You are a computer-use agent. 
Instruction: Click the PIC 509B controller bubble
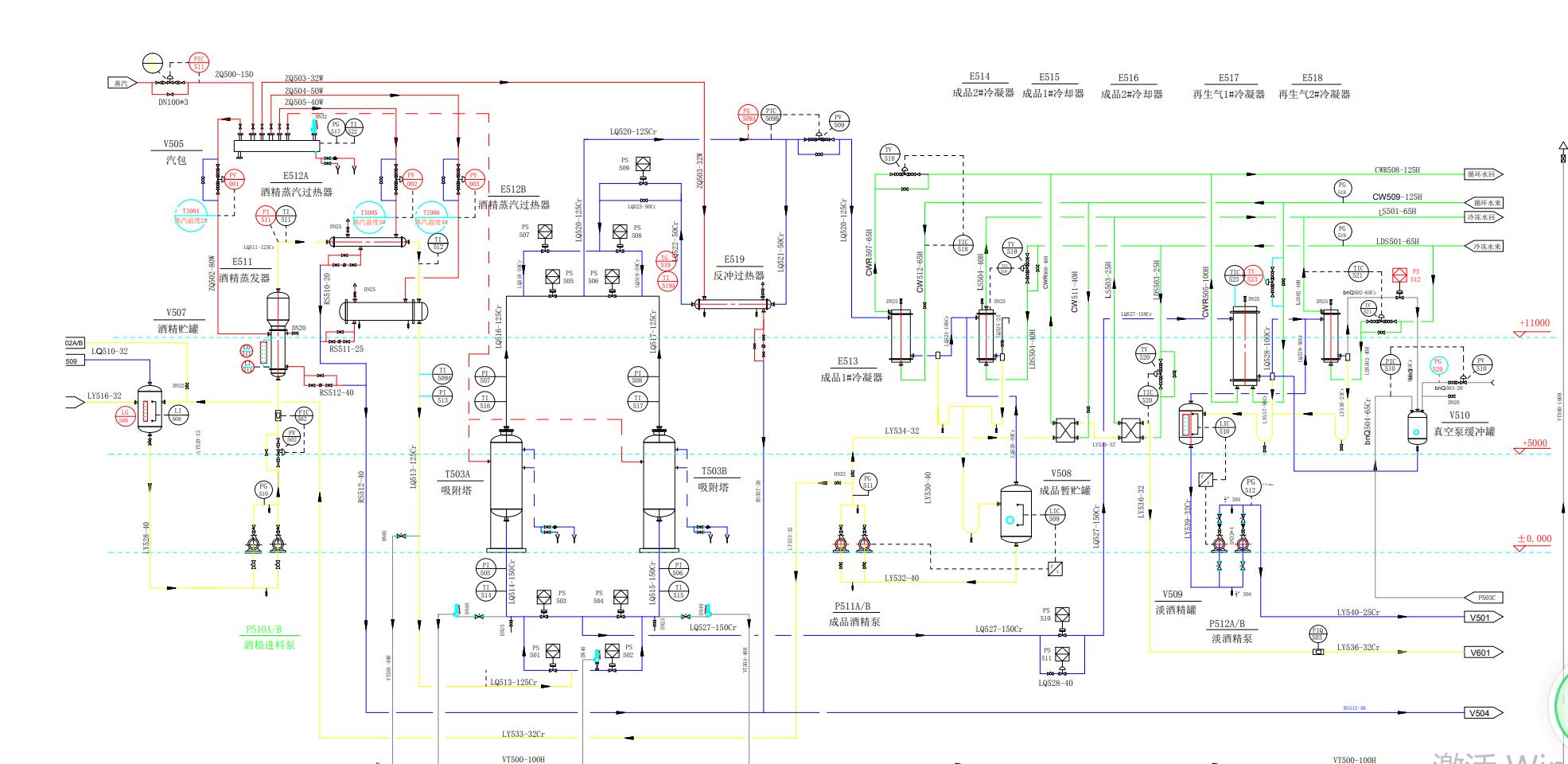point(771,115)
